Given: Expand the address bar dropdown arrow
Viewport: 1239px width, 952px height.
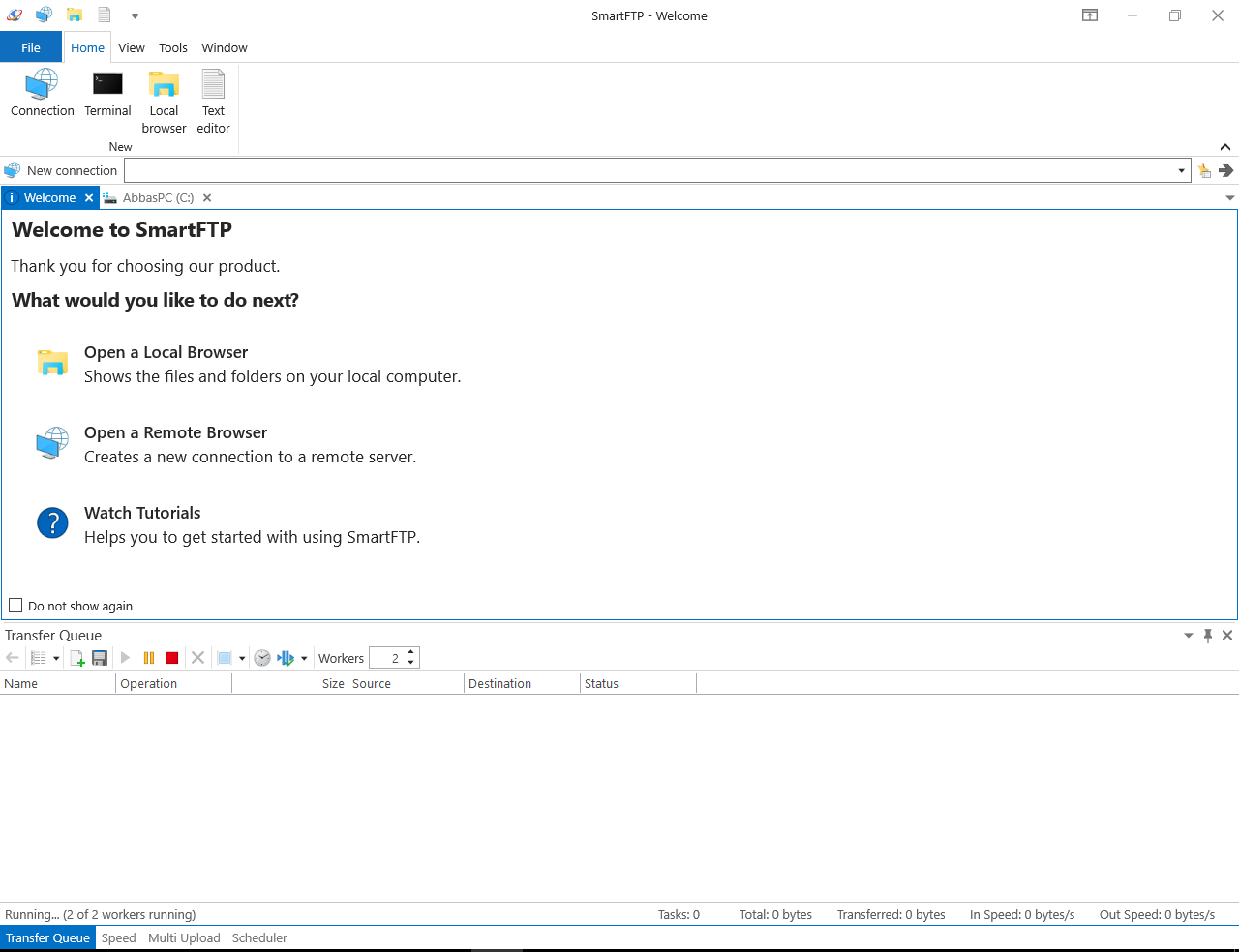Looking at the screenshot, I should tap(1181, 171).
